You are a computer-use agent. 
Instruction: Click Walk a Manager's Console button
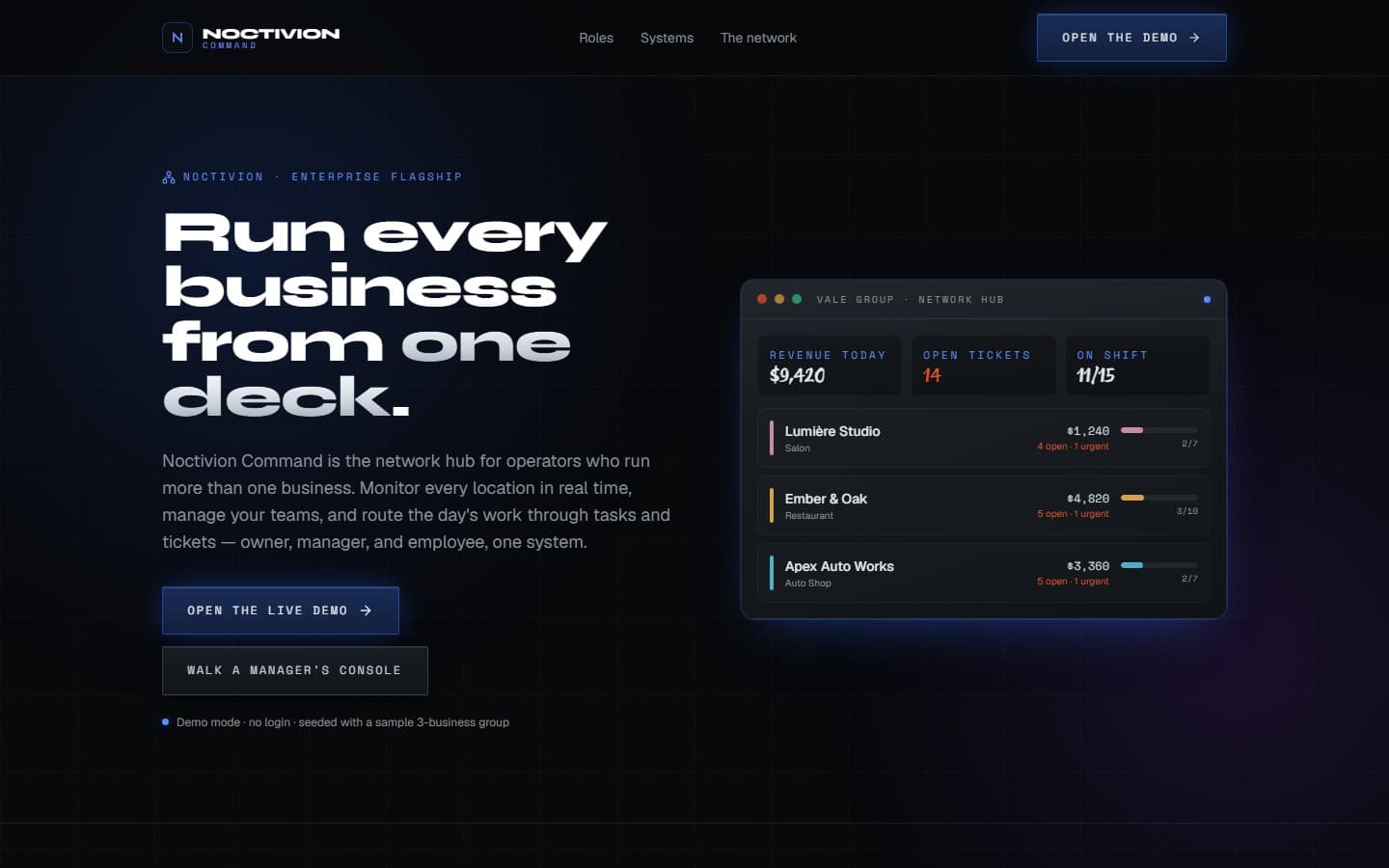pos(295,670)
